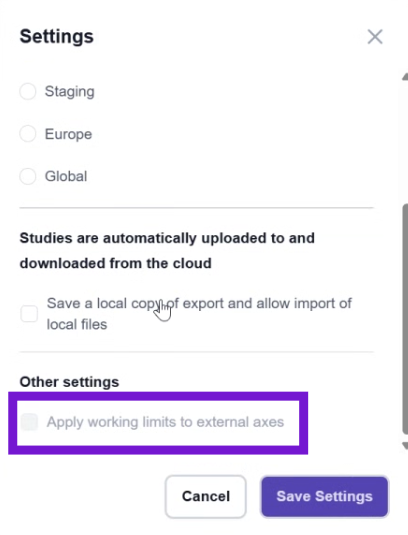Select the Europe radio option

[28, 134]
